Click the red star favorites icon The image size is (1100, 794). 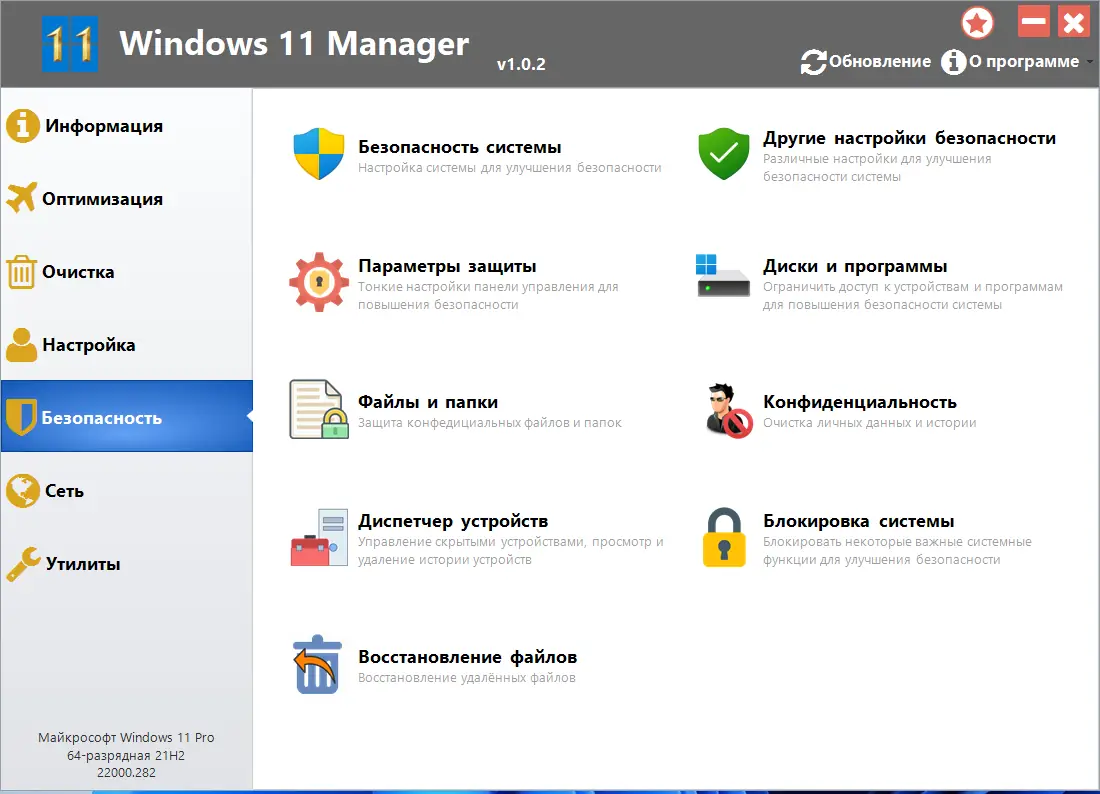[x=977, y=22]
